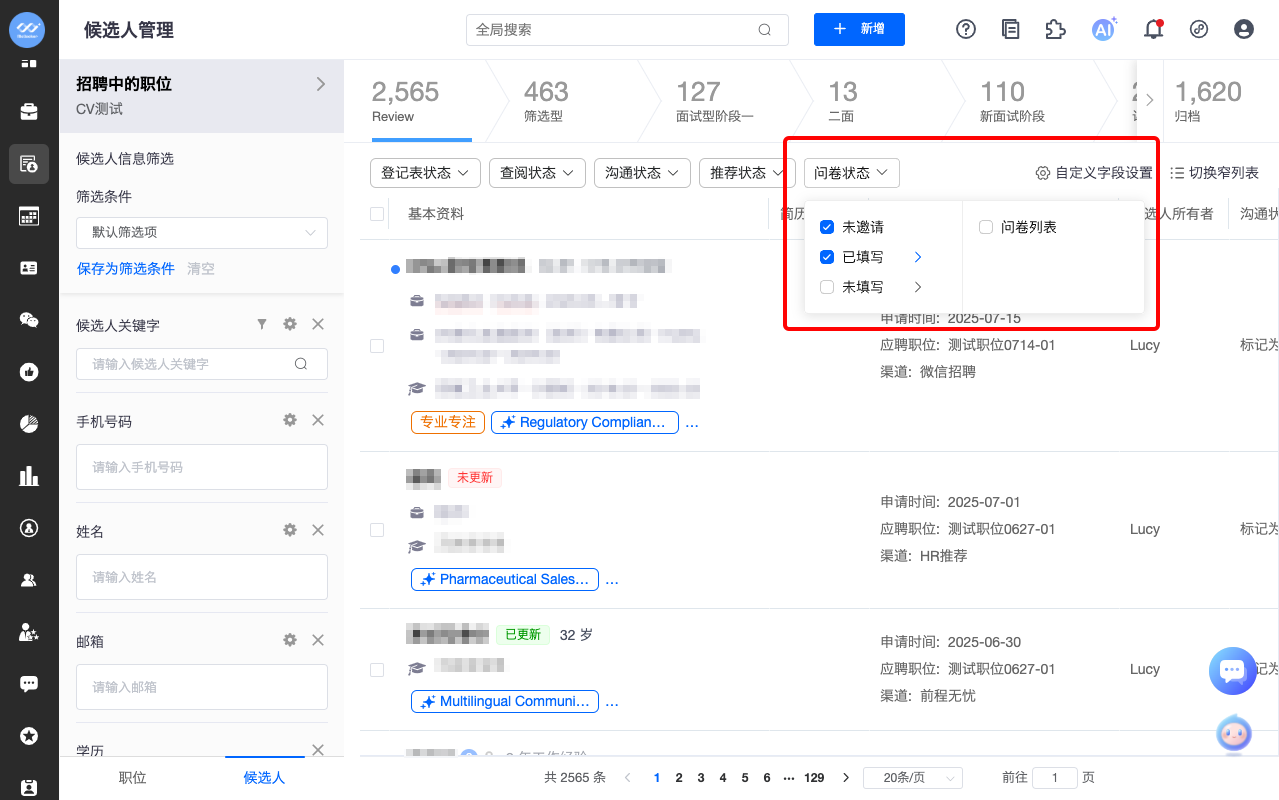Open the star circle icon in sidebar
Image resolution: width=1279 pixels, height=800 pixels.
(x=29, y=736)
